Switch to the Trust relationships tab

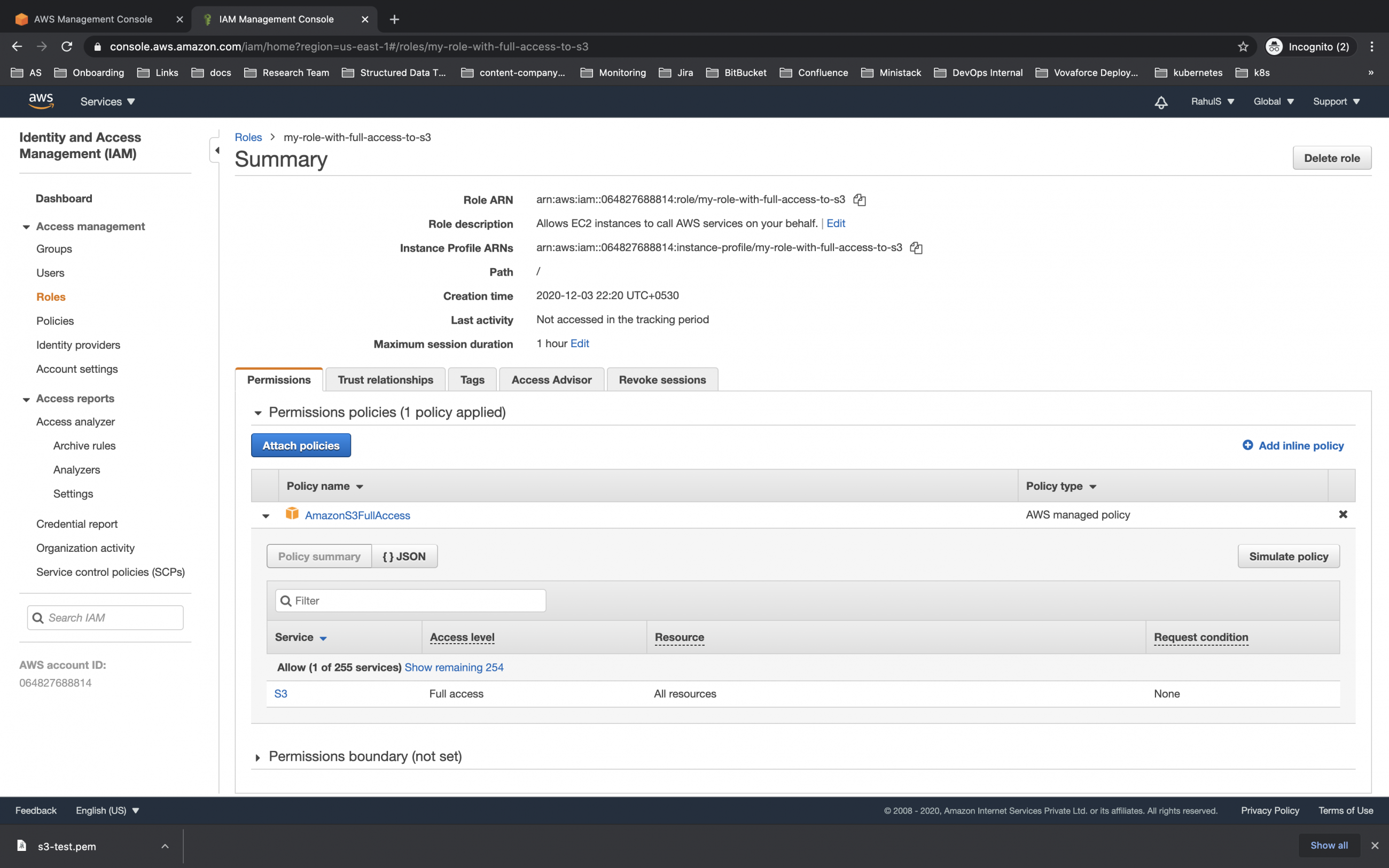(385, 379)
